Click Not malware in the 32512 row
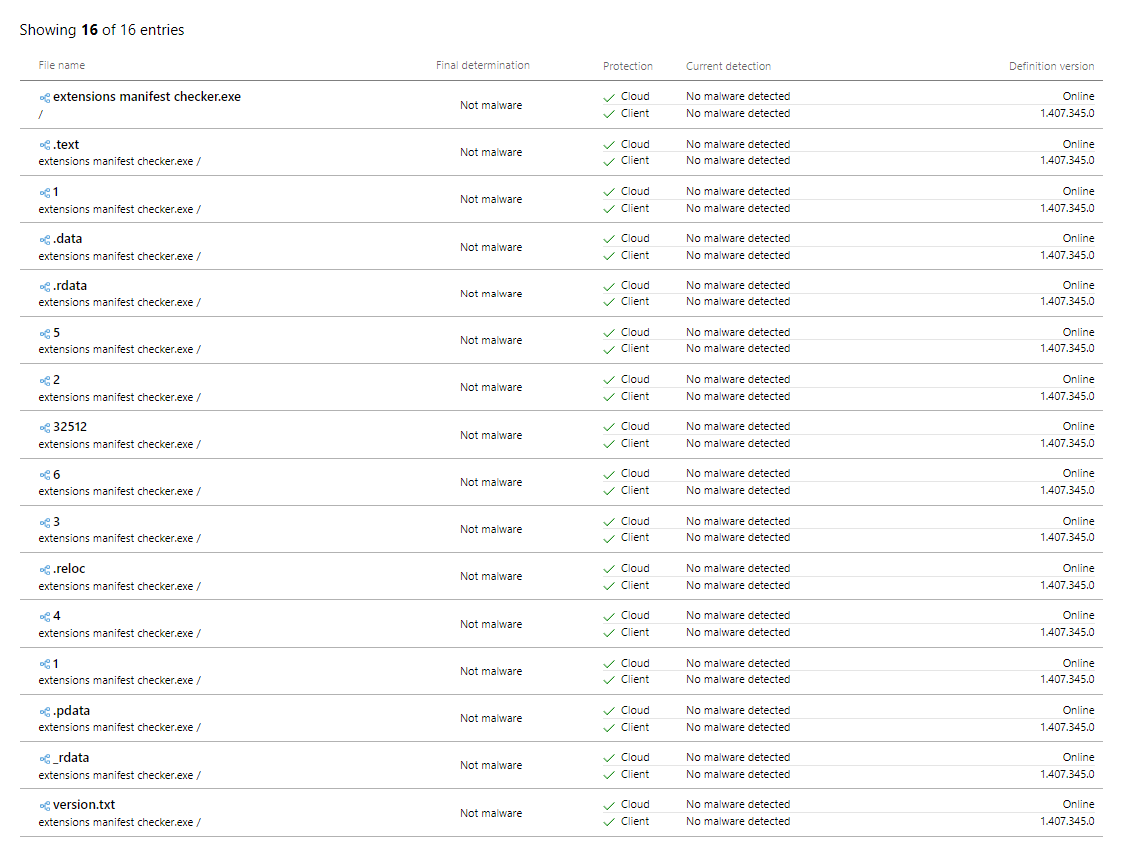This screenshot has height=856, width=1131. [491, 435]
